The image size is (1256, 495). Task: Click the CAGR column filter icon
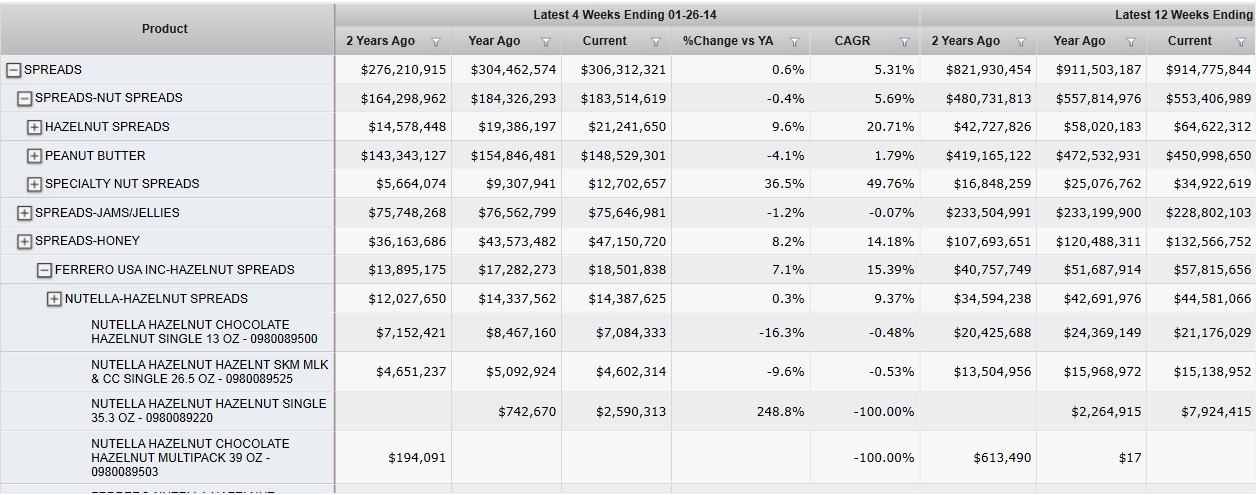tap(904, 42)
